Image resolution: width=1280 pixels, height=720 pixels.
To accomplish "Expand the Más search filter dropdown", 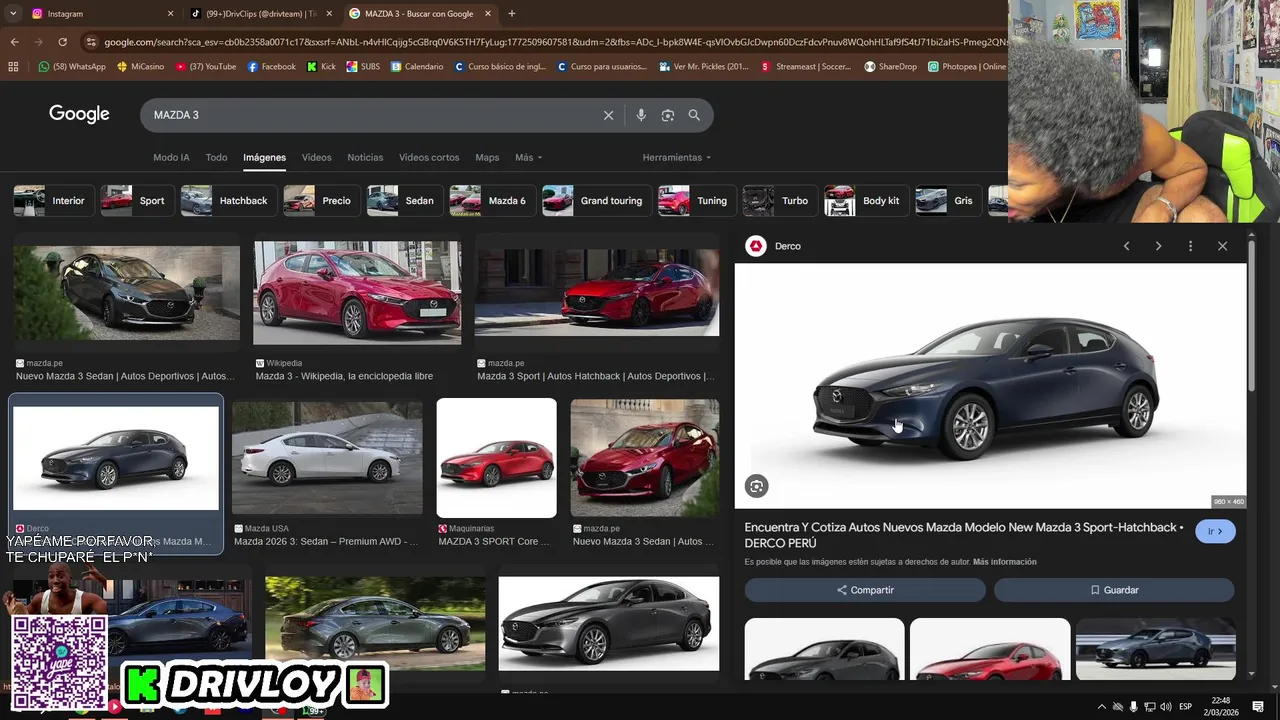I will click(528, 157).
